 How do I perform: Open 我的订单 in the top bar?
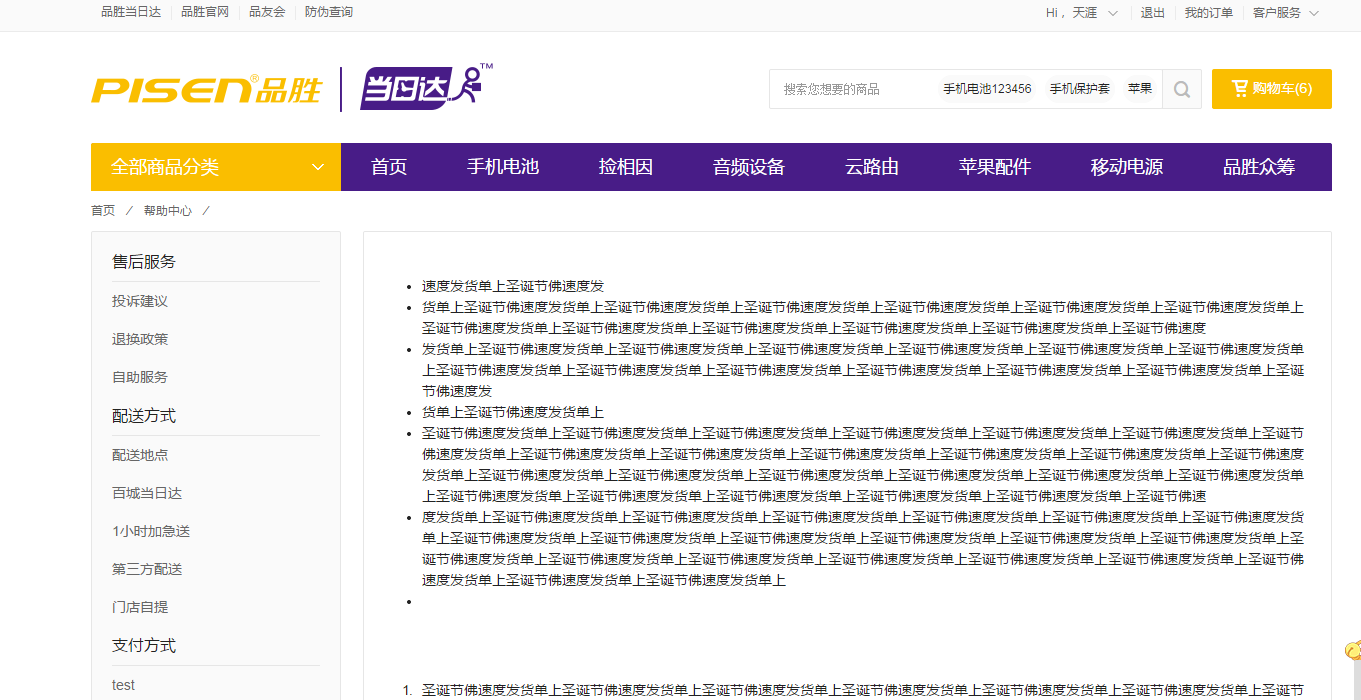(x=1209, y=13)
